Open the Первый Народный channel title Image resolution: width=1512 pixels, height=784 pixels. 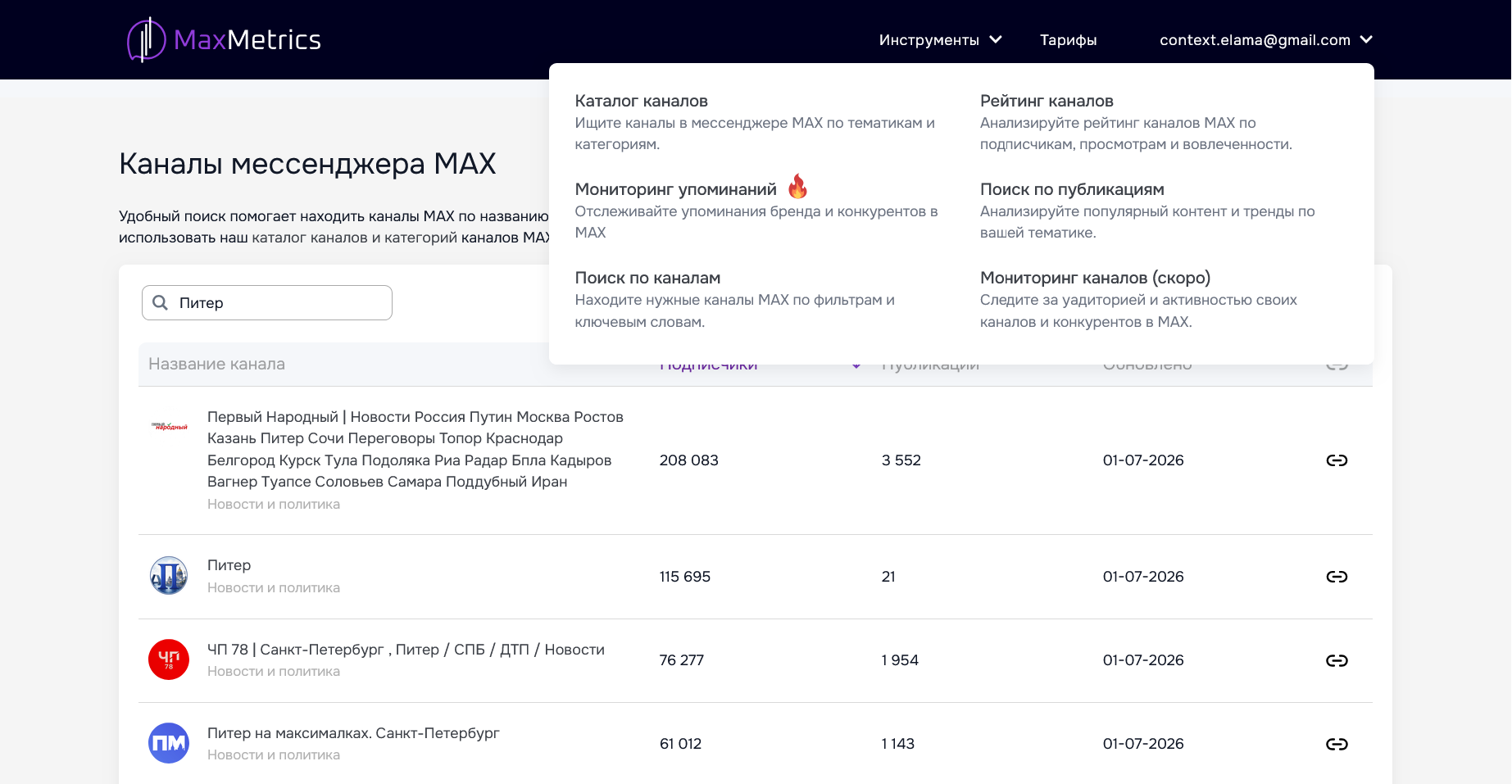(415, 449)
